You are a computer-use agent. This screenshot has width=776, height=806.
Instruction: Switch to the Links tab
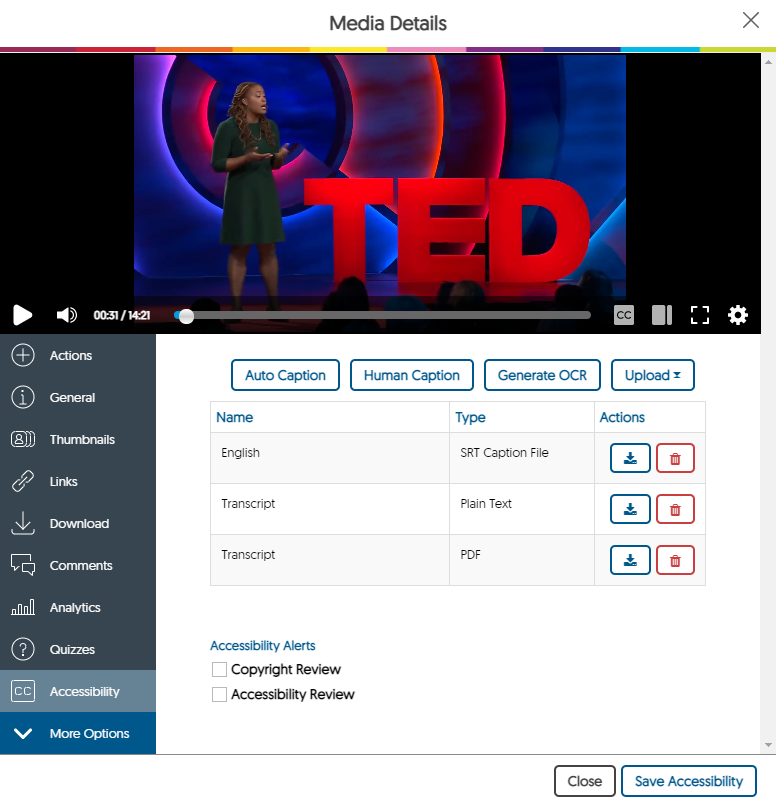coord(64,482)
